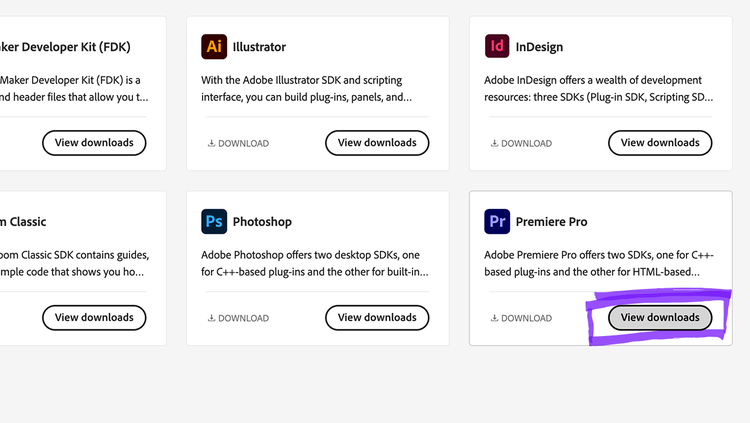Click the DOWNLOAD link in the Photoshop card
This screenshot has height=423, width=750.
[238, 318]
